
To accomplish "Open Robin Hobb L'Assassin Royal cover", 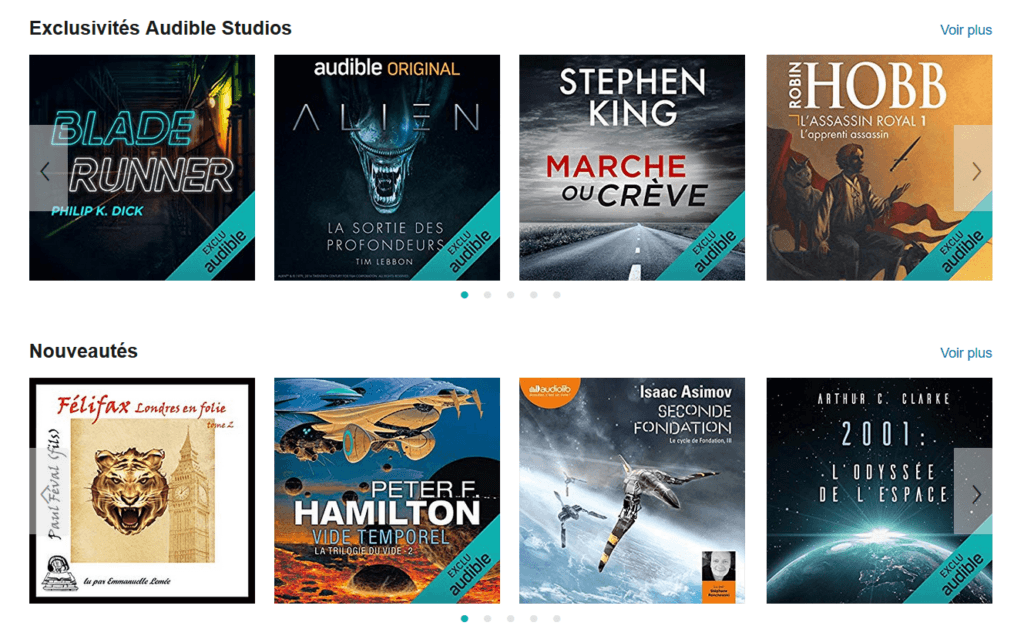I will coord(880,168).
